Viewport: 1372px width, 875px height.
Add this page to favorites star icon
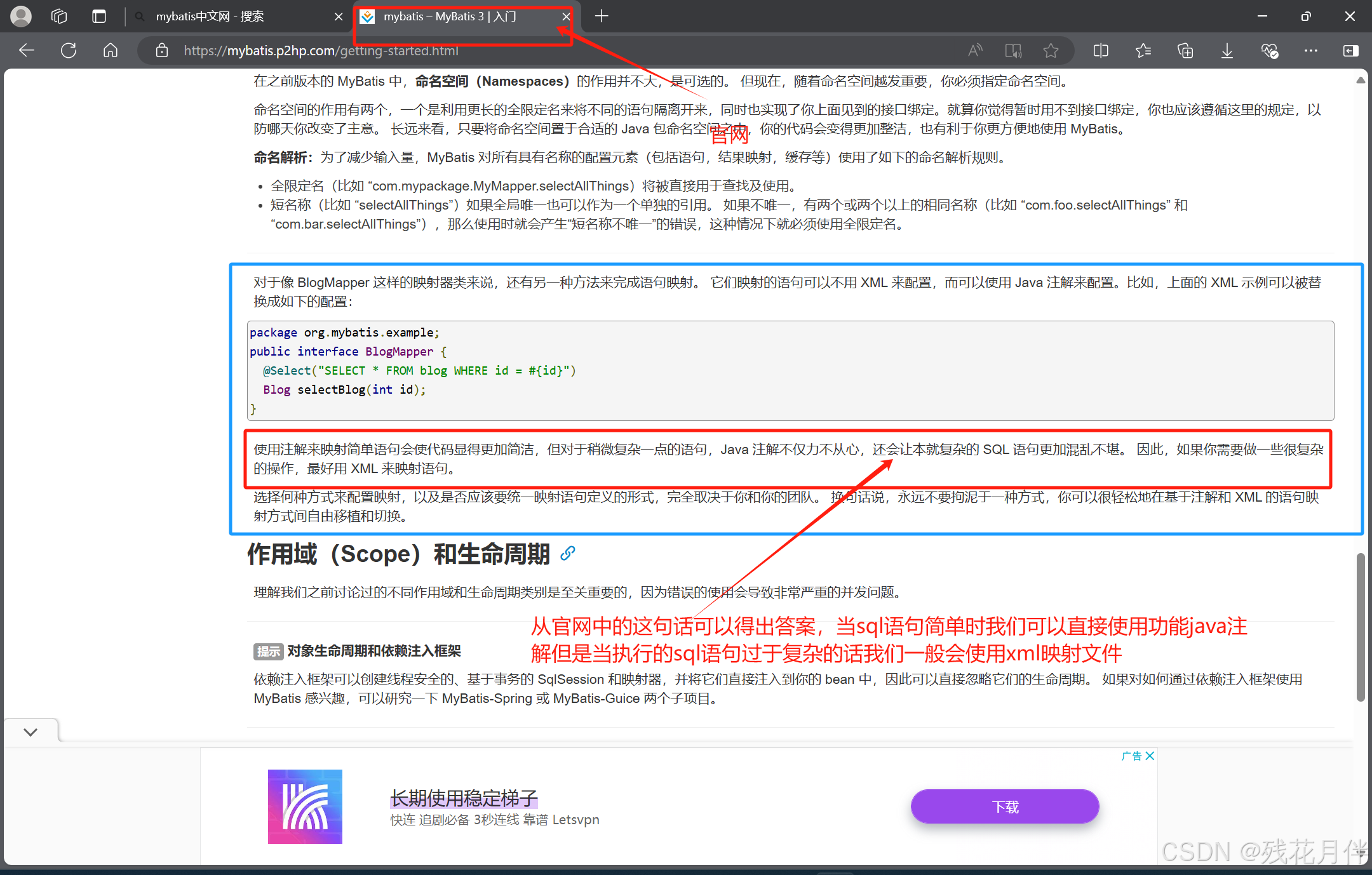[x=1051, y=50]
